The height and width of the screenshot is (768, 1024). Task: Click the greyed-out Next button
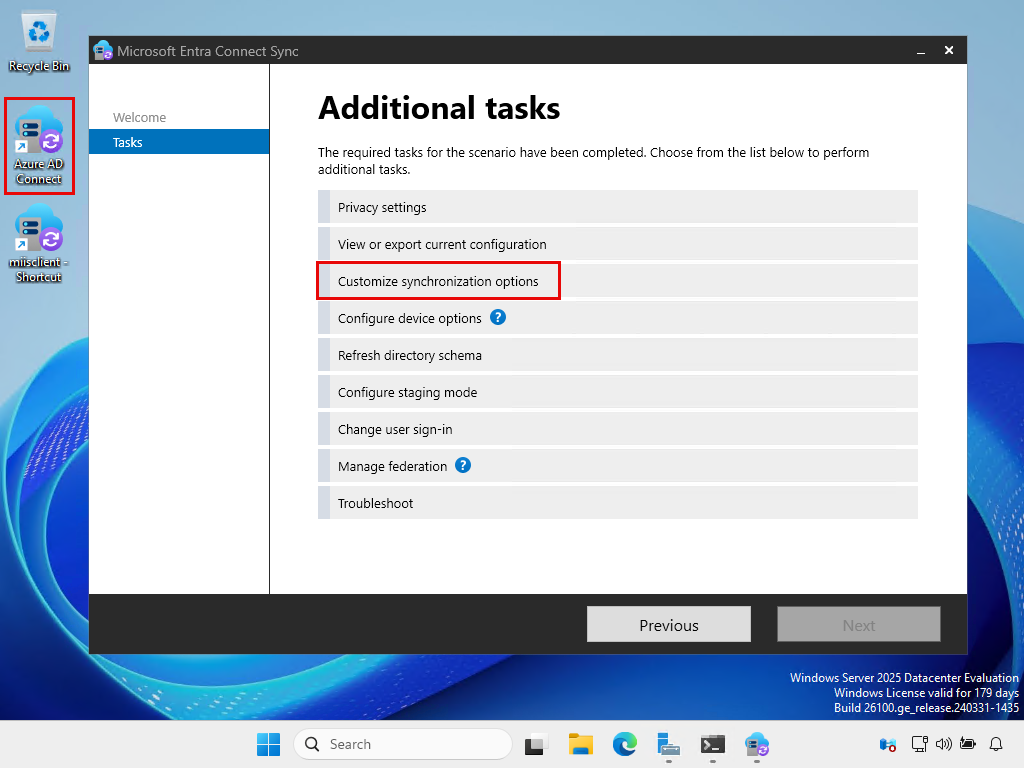[x=859, y=624]
